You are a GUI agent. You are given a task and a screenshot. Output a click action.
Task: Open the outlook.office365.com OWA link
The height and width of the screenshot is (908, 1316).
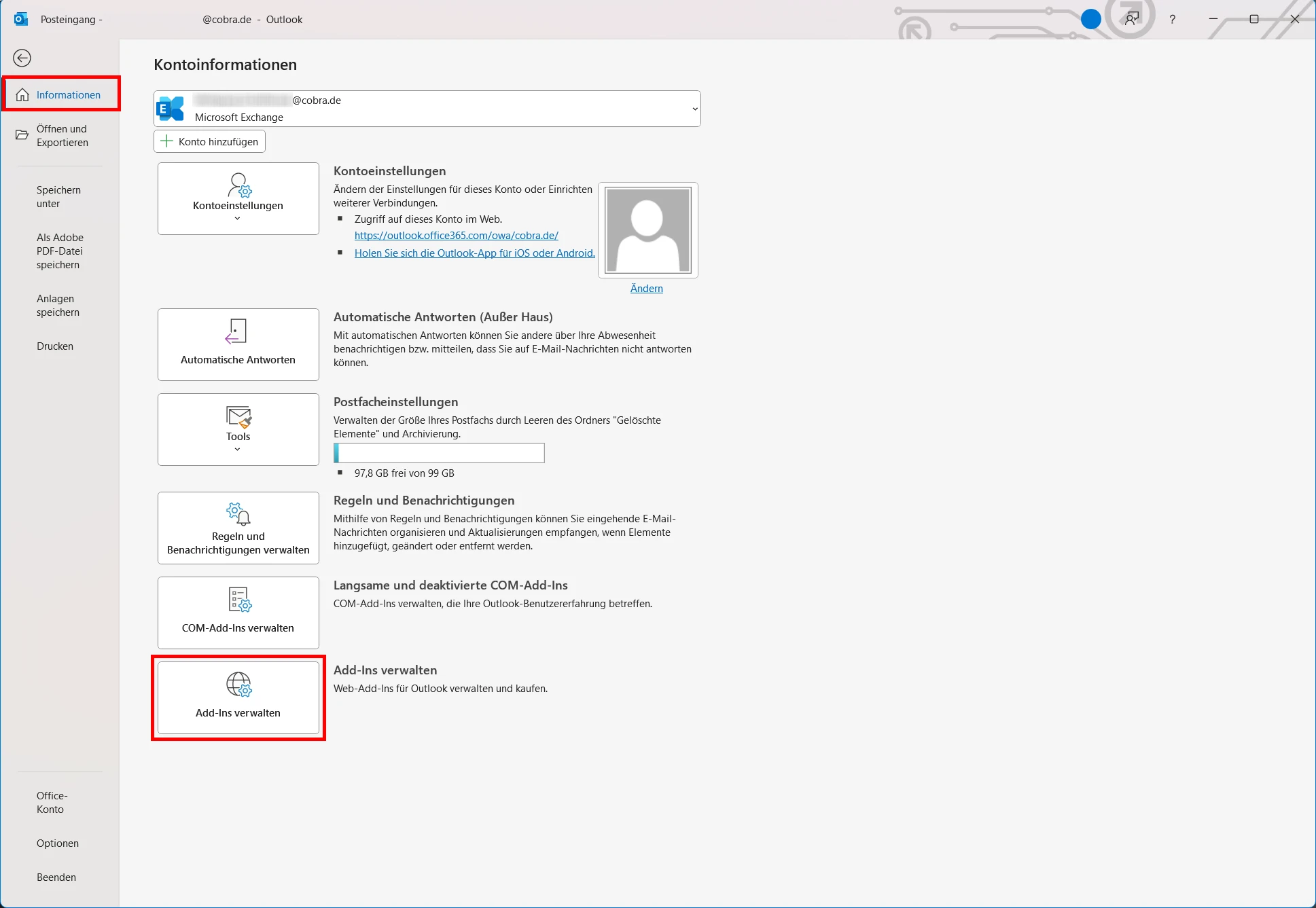coord(456,235)
